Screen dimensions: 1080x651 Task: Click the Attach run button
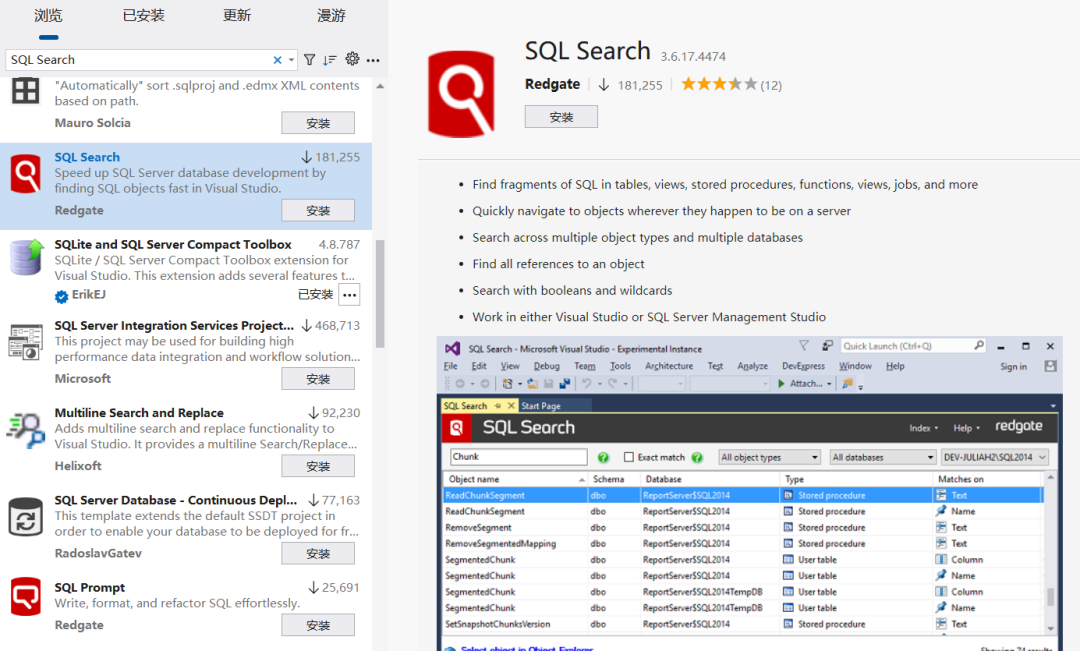click(804, 384)
